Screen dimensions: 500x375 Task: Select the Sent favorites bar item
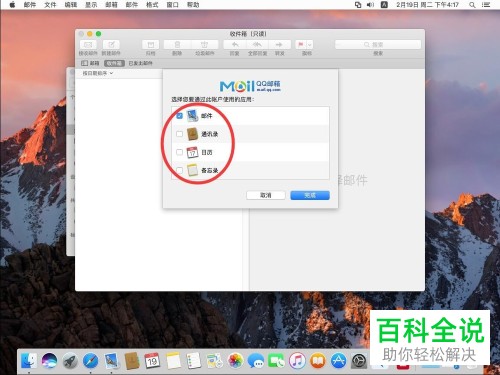[x=140, y=63]
